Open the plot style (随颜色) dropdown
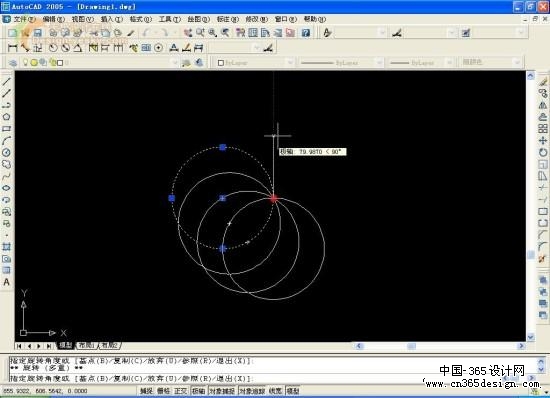 516,63
